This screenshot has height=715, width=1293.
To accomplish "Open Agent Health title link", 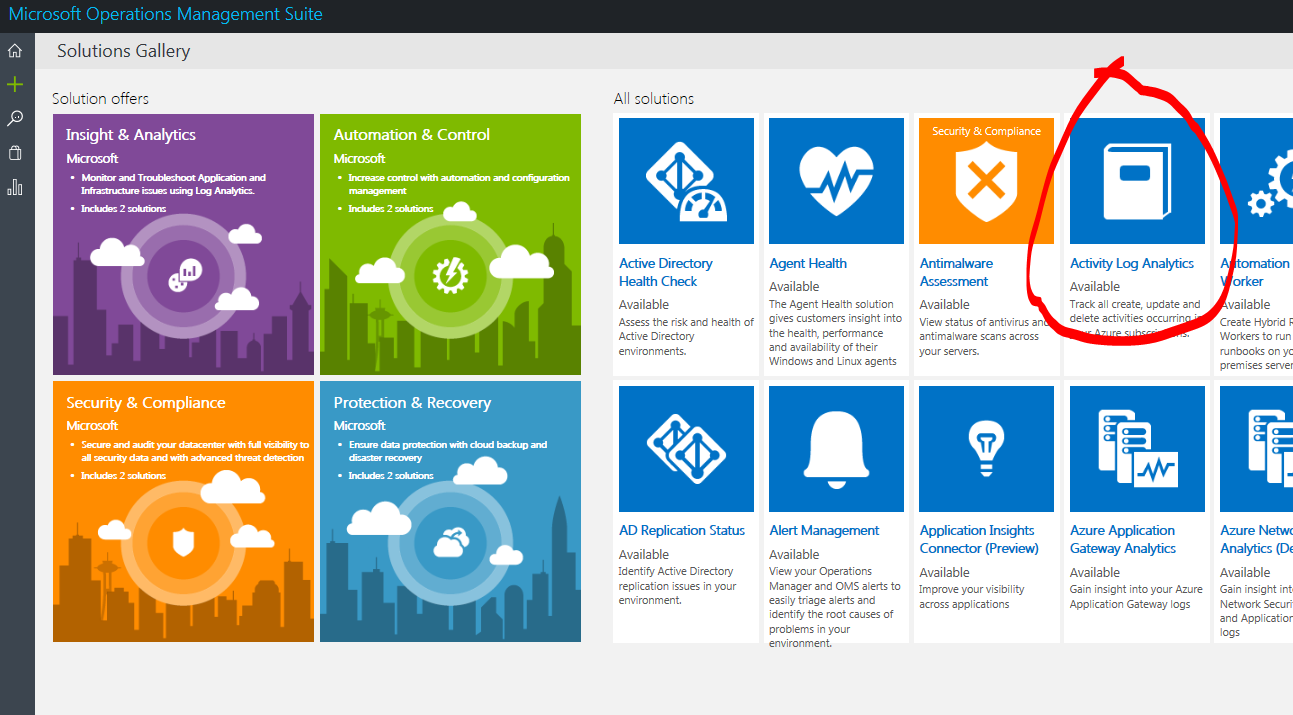I will (808, 263).
